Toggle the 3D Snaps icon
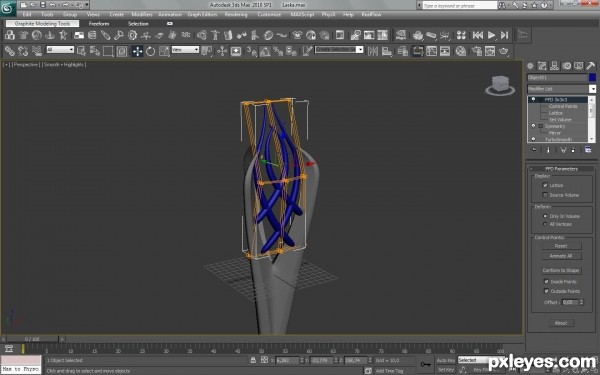This screenshot has height=375, width=600. tap(251, 51)
